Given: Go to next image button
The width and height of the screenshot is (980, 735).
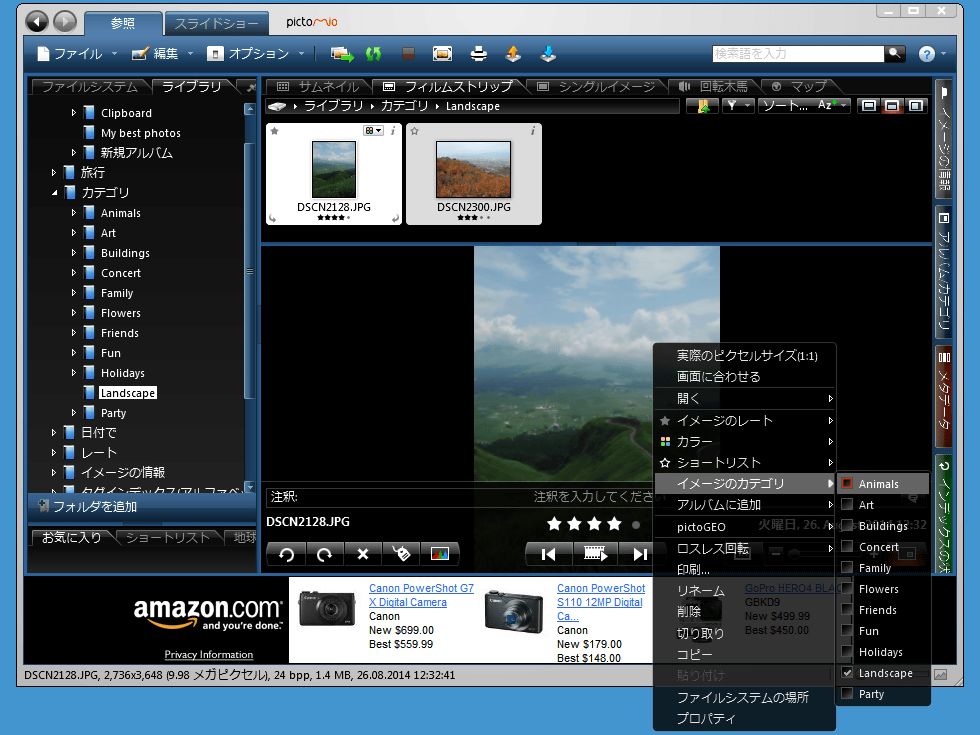Looking at the screenshot, I should click(639, 554).
